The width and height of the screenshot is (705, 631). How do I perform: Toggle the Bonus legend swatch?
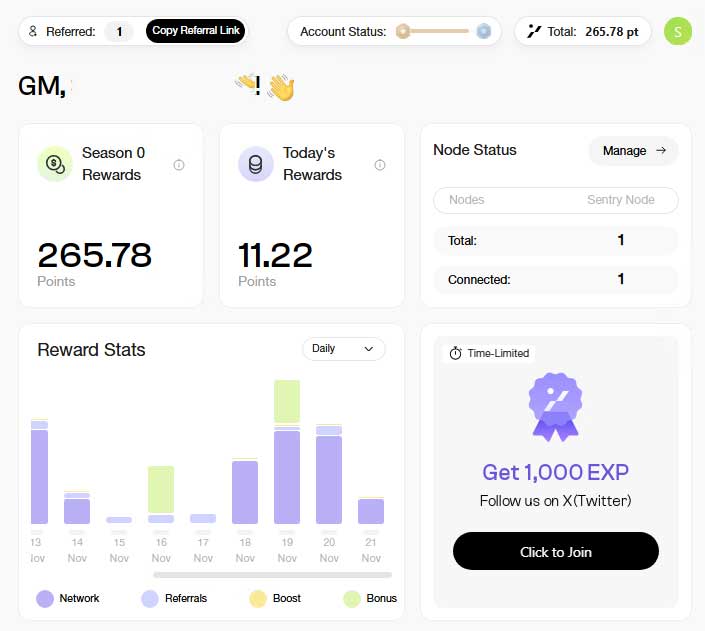click(352, 599)
